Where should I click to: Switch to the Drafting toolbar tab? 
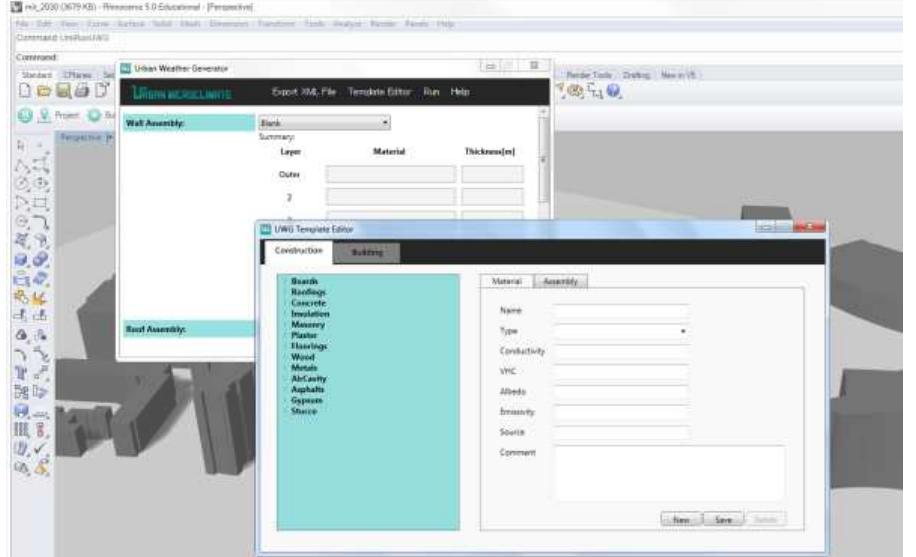pos(637,75)
